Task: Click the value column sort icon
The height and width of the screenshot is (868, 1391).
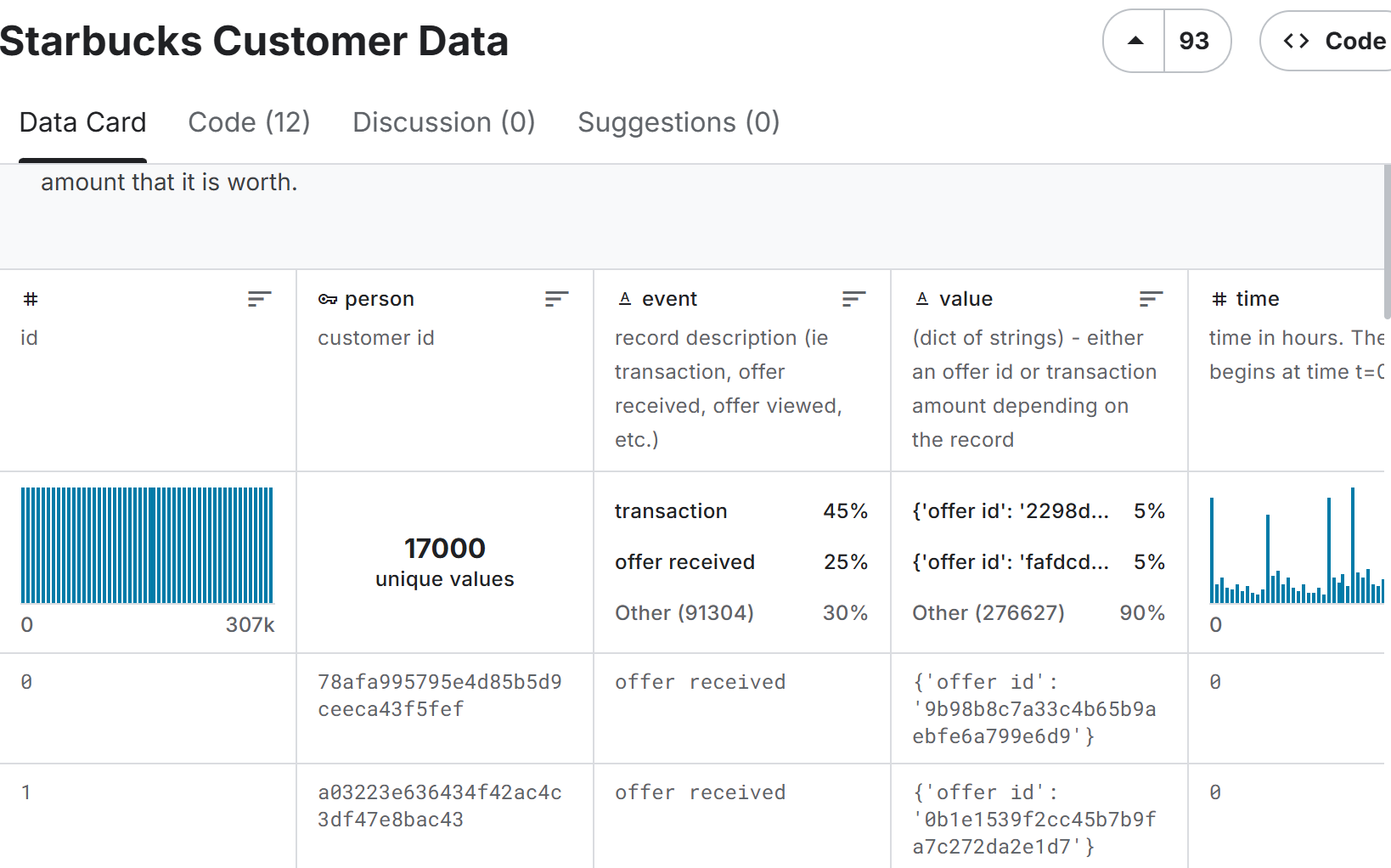Action: click(x=1151, y=299)
